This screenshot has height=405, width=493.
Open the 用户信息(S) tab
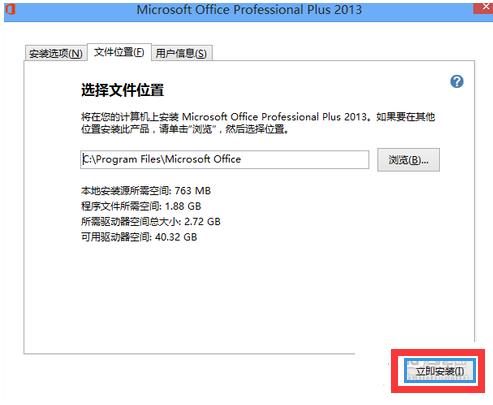181,53
